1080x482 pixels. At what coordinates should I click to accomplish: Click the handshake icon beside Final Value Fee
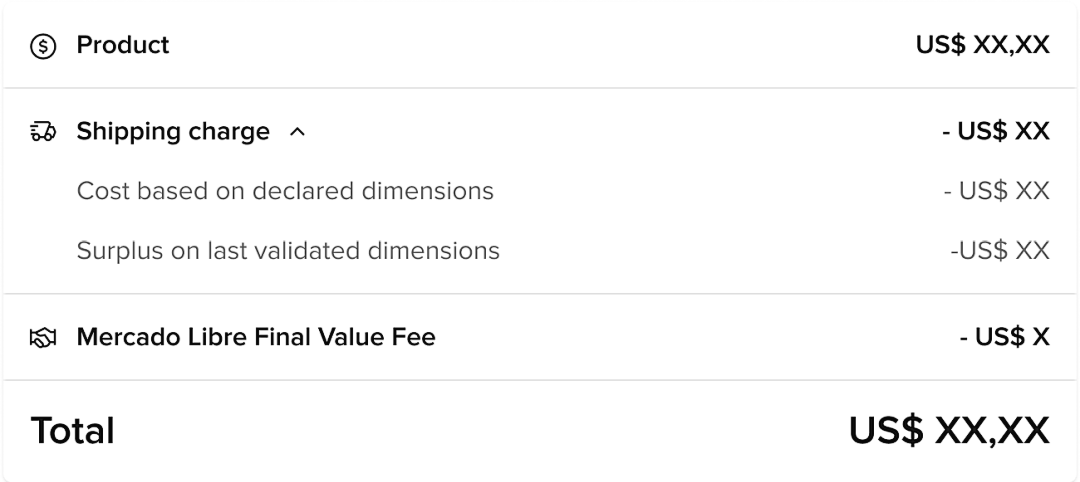pos(43,338)
